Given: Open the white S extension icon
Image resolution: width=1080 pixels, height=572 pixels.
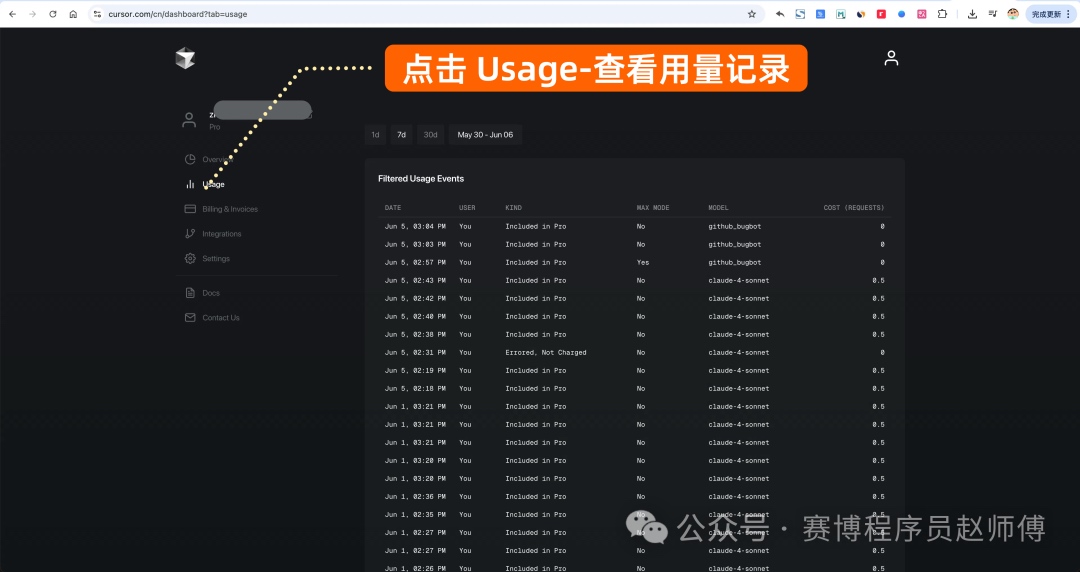Looking at the screenshot, I should (800, 14).
